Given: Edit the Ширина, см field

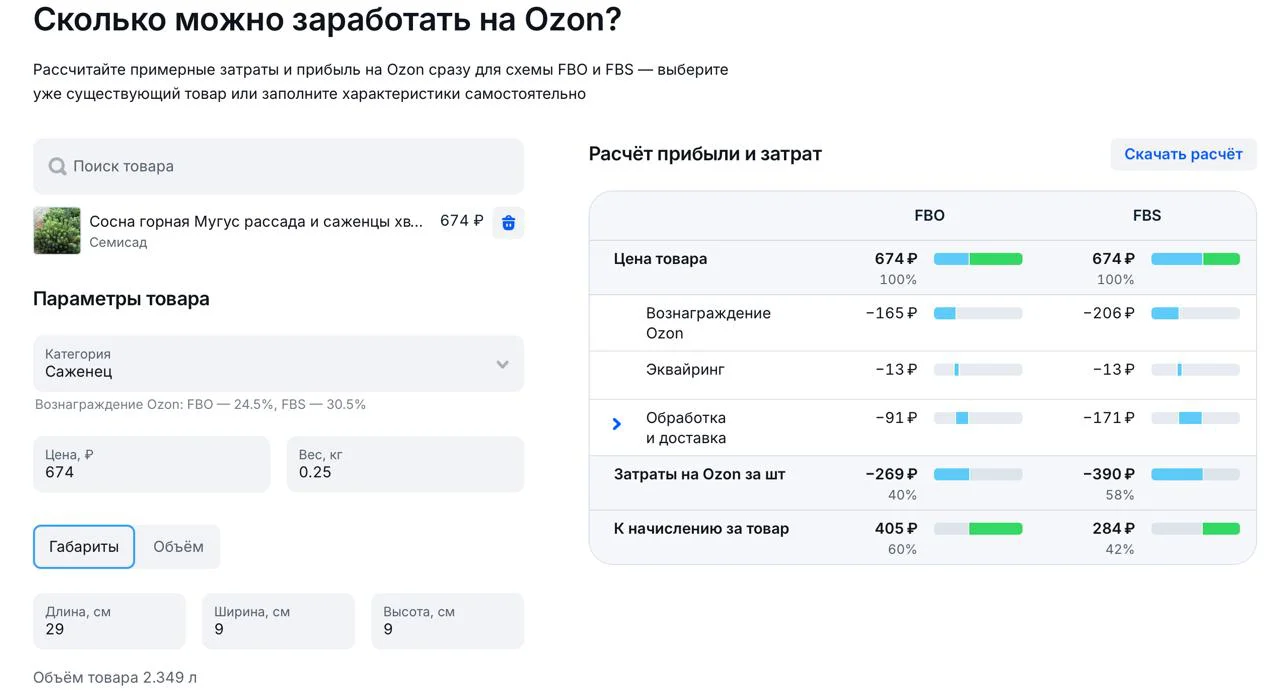Looking at the screenshot, I should click(278, 621).
